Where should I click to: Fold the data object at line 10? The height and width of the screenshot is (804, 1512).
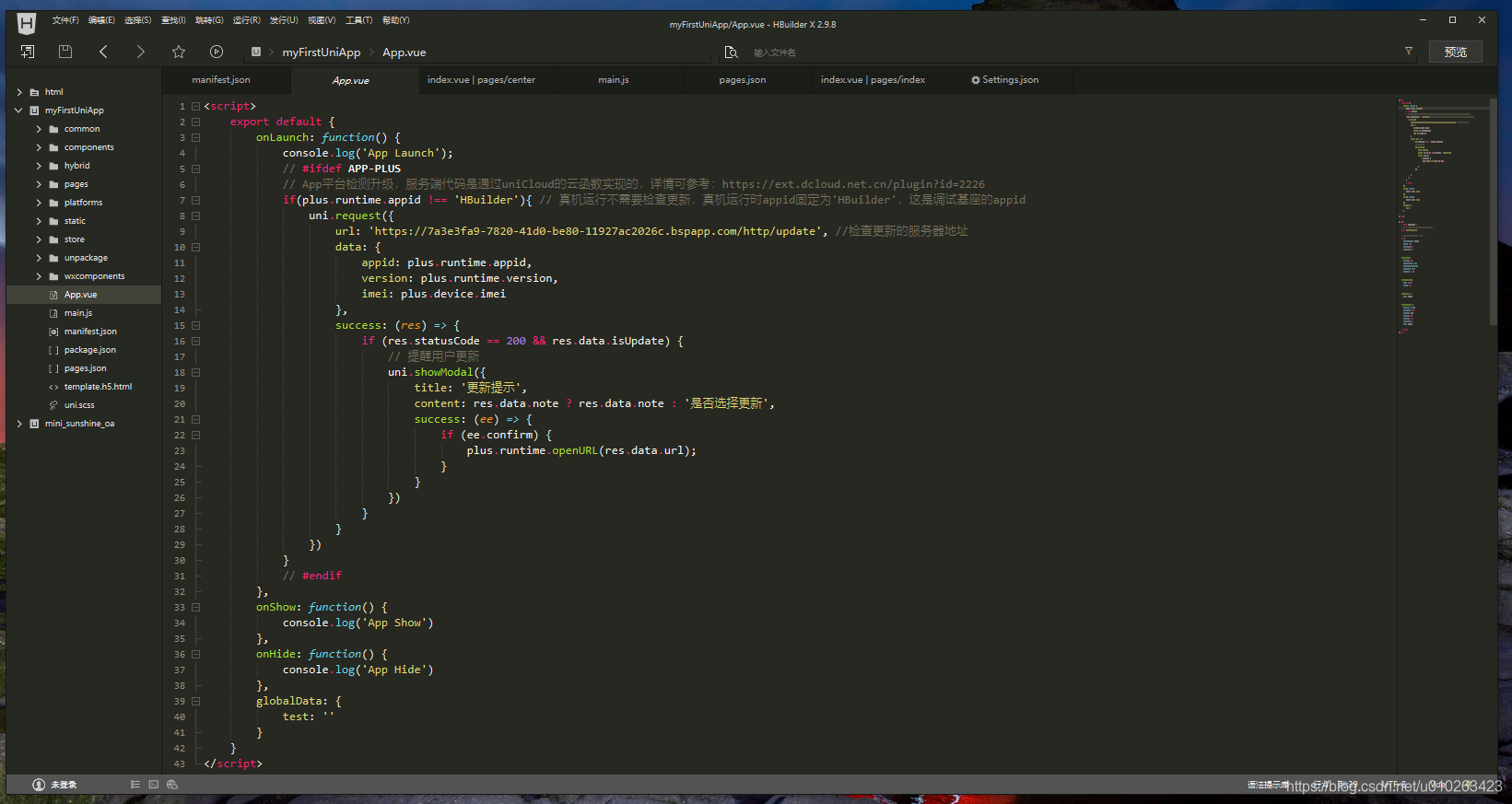click(195, 247)
